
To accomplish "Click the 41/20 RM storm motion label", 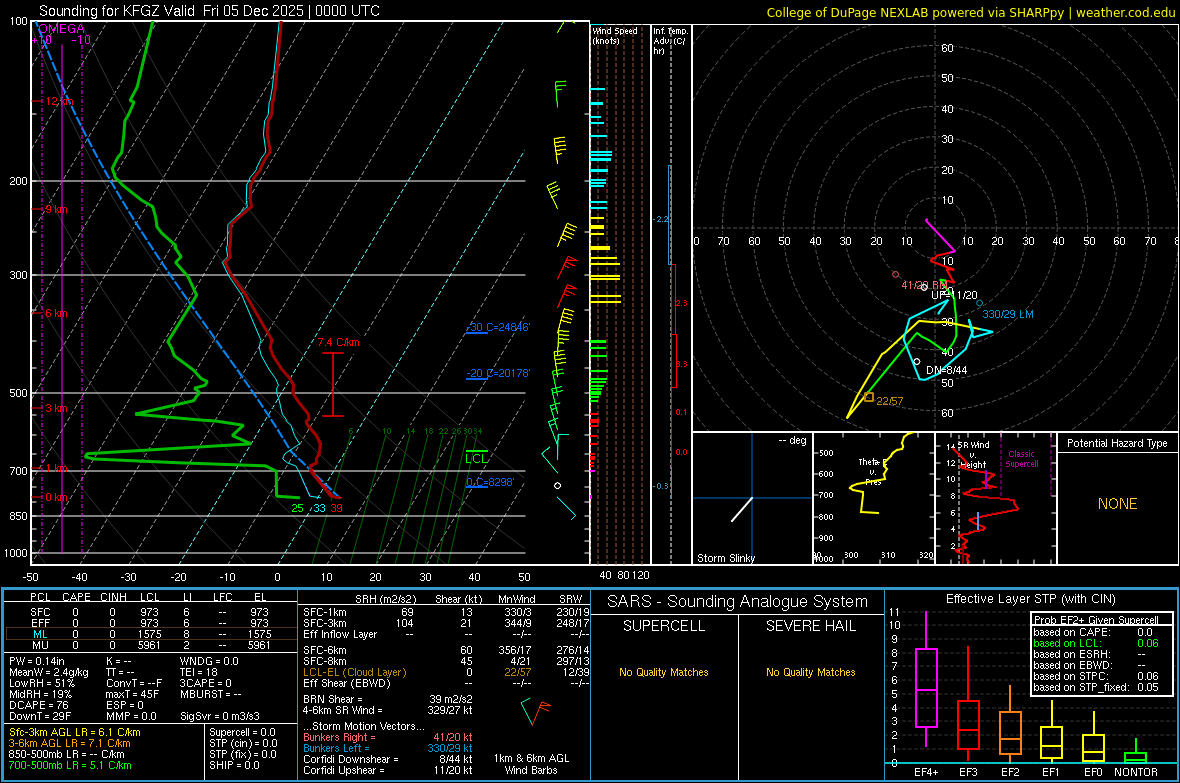I will pos(923,285).
